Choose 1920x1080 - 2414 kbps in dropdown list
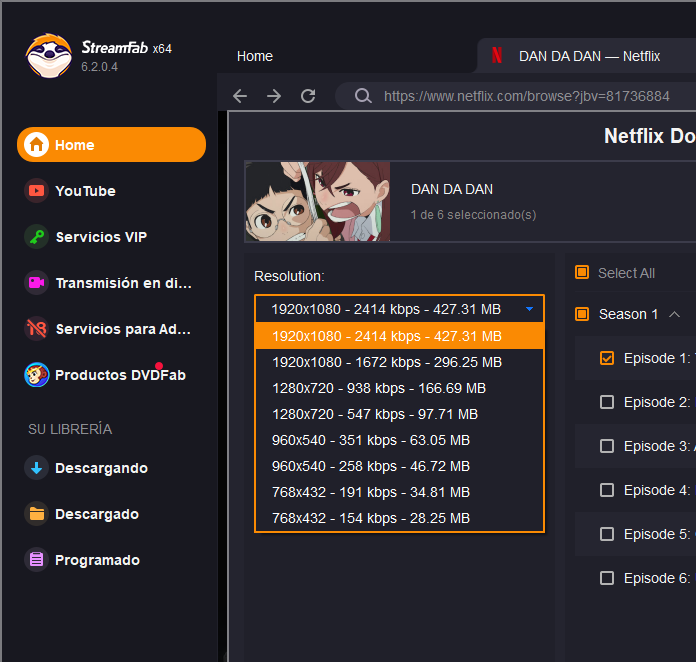The width and height of the screenshot is (696, 662). click(x=399, y=336)
